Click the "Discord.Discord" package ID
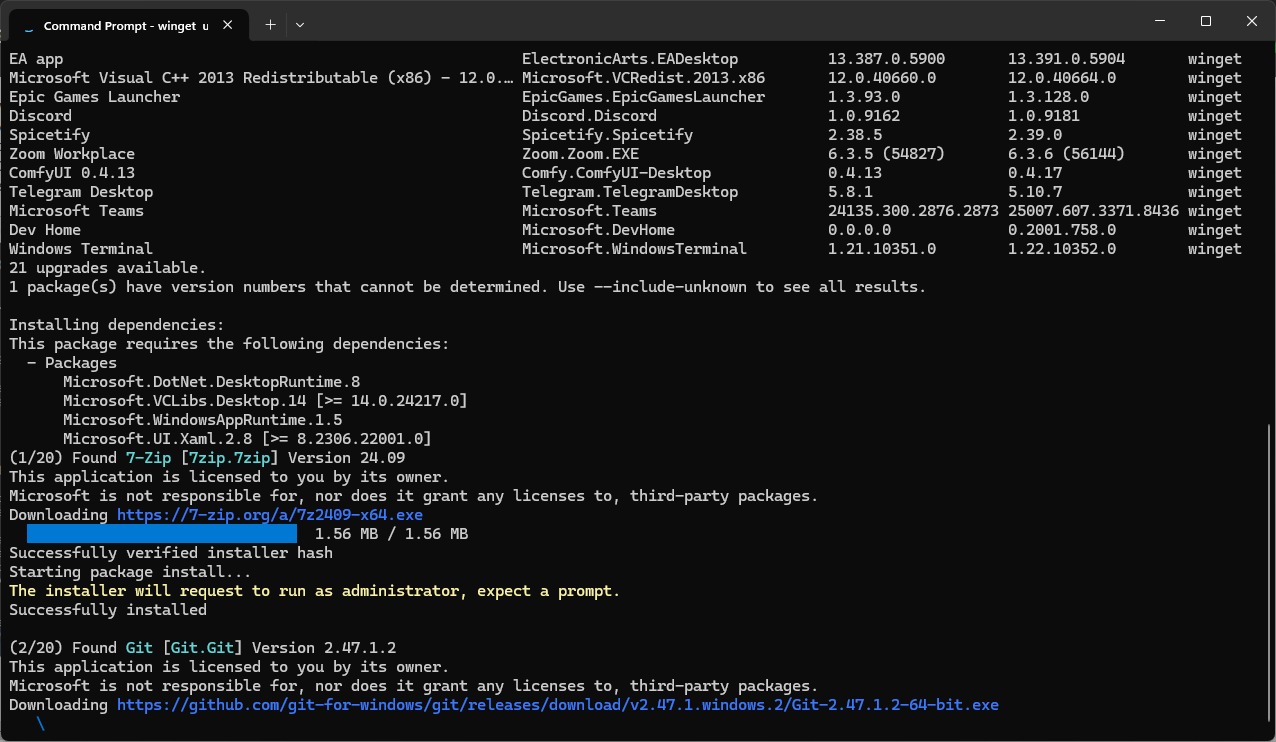Screen dimensions: 1276x742 pos(590,116)
